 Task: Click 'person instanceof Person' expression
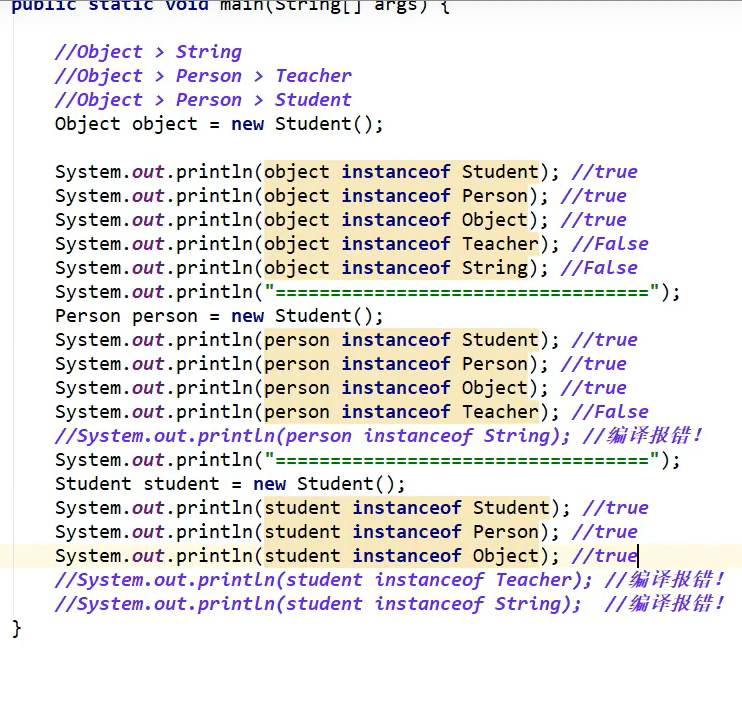pos(396,364)
